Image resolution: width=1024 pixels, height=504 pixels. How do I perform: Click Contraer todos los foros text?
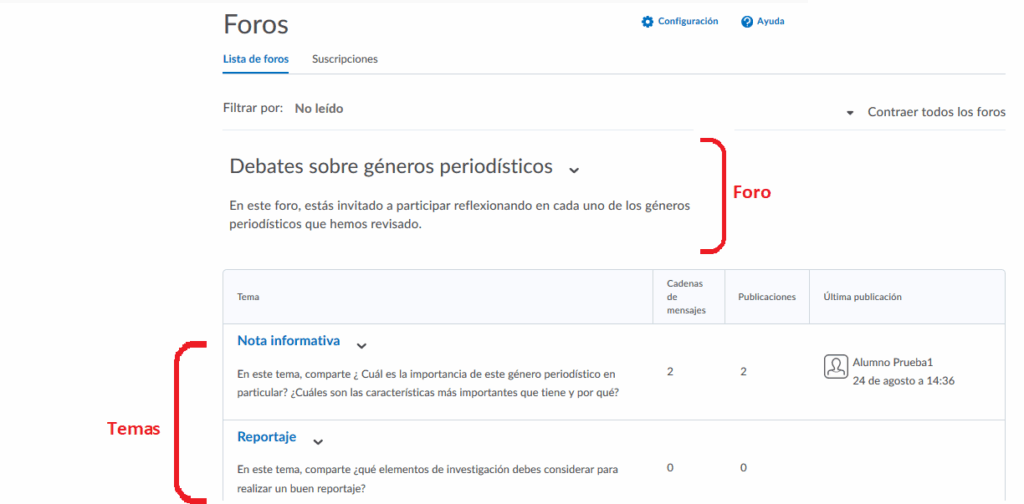coord(936,112)
